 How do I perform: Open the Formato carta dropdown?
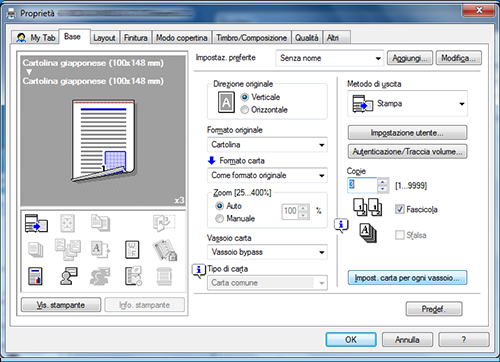(x=267, y=175)
